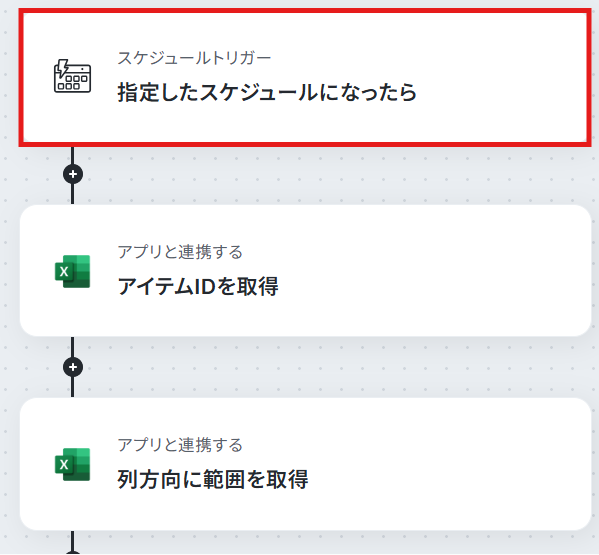The width and height of the screenshot is (599, 555).
Task: Click the 指定したスケジュールになったら title text
Action: tap(267, 92)
